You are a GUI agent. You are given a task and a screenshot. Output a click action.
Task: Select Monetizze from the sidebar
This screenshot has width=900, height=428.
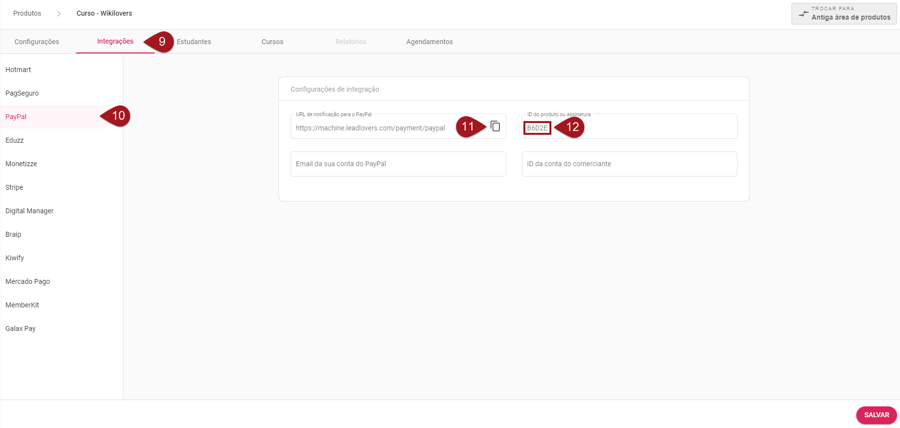(x=21, y=164)
